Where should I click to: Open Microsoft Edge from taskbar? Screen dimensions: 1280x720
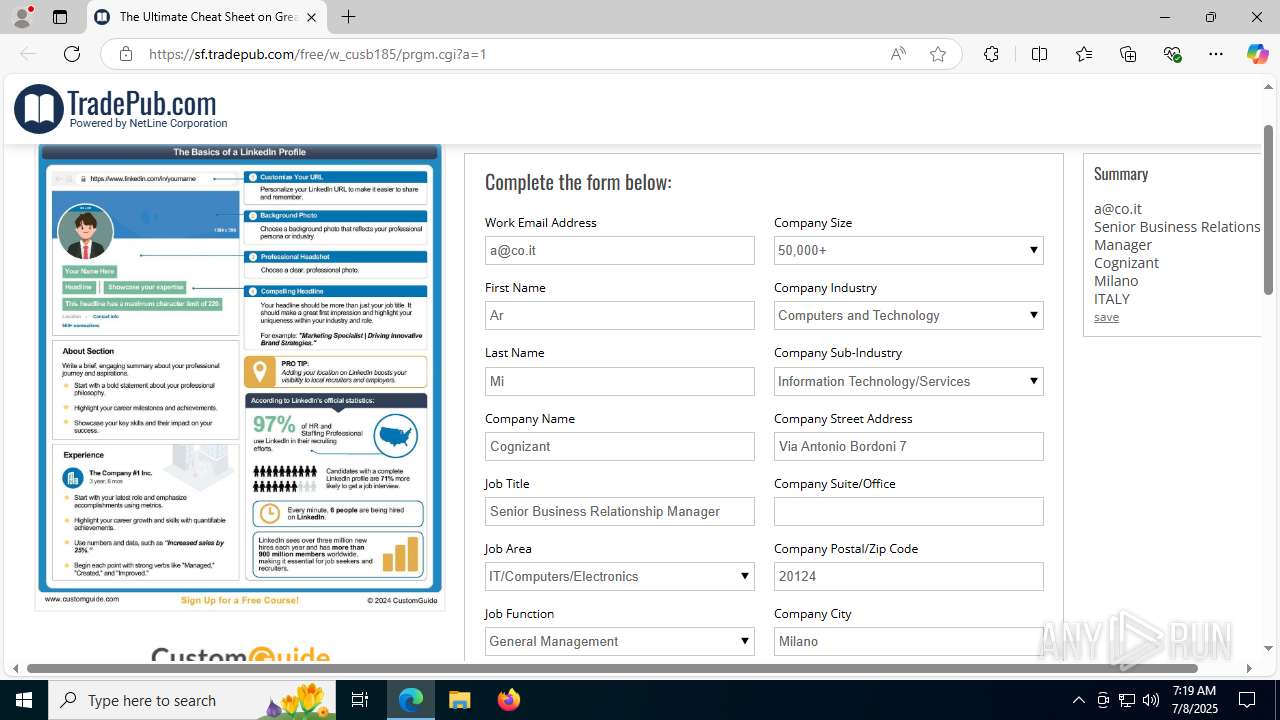click(x=411, y=700)
